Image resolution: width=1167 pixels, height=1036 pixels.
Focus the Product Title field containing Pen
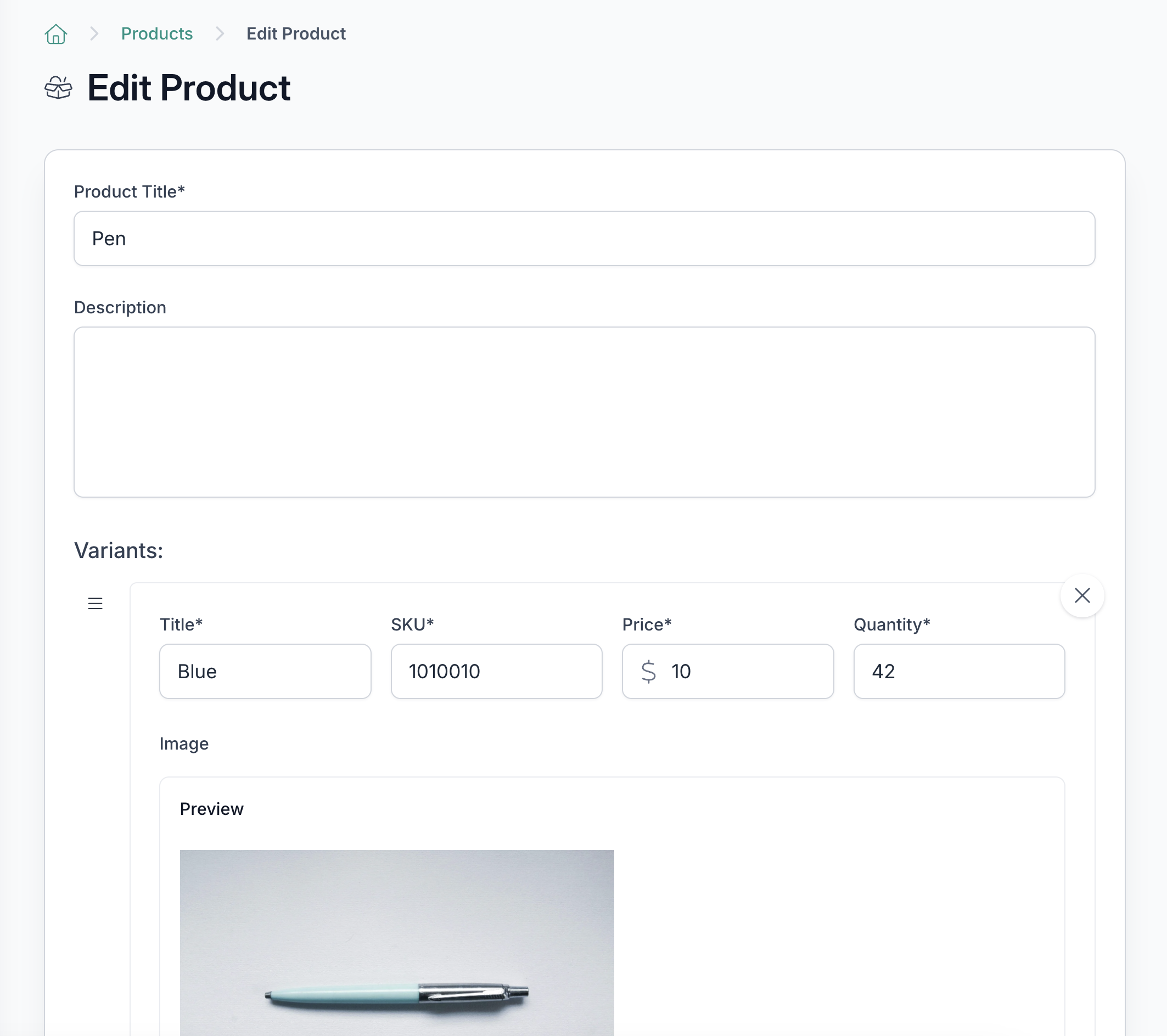584,239
